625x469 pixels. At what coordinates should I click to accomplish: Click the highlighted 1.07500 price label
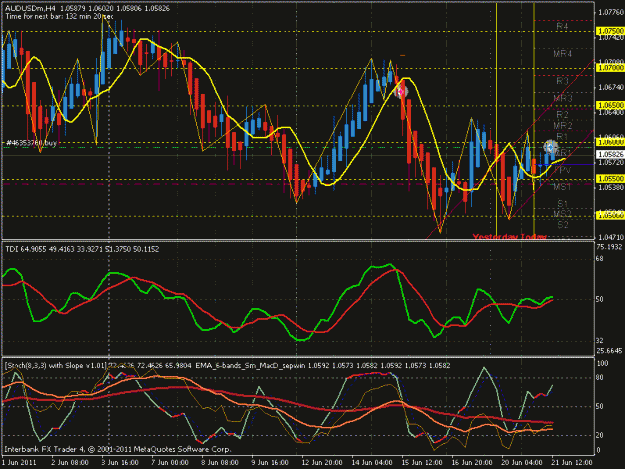(610, 31)
